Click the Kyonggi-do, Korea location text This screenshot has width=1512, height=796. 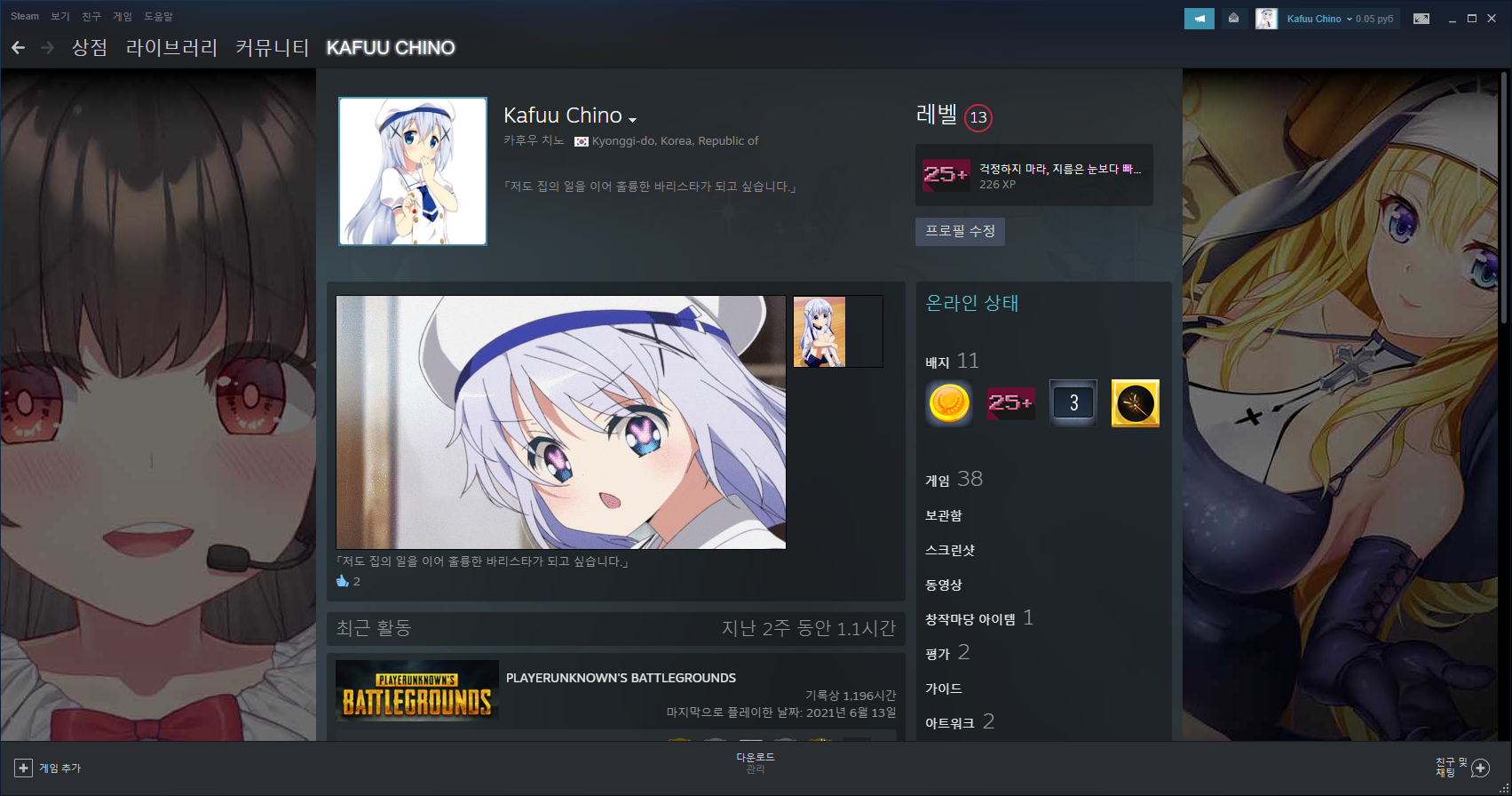pyautogui.click(x=675, y=141)
